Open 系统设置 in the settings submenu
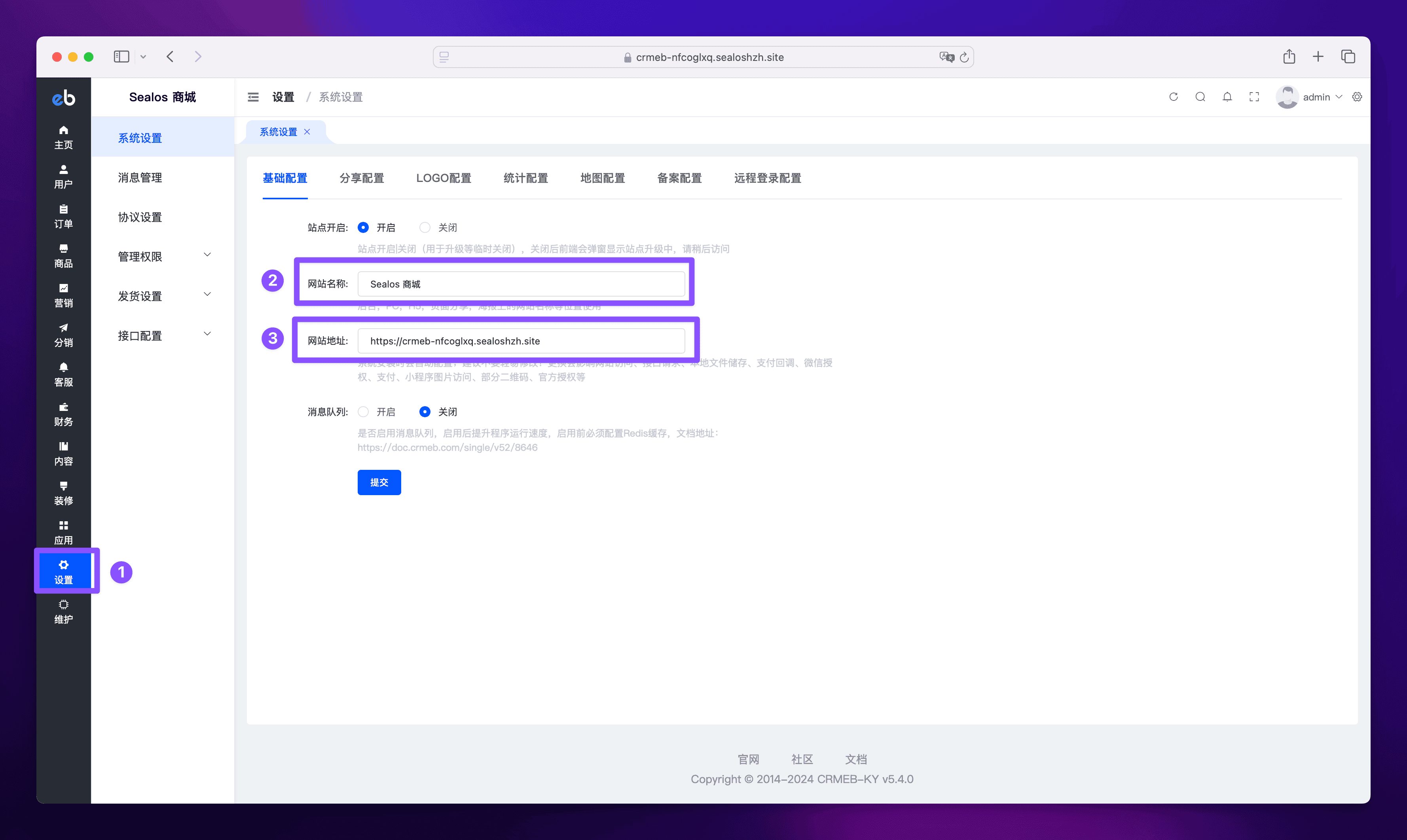The height and width of the screenshot is (840, 1407). click(163, 138)
